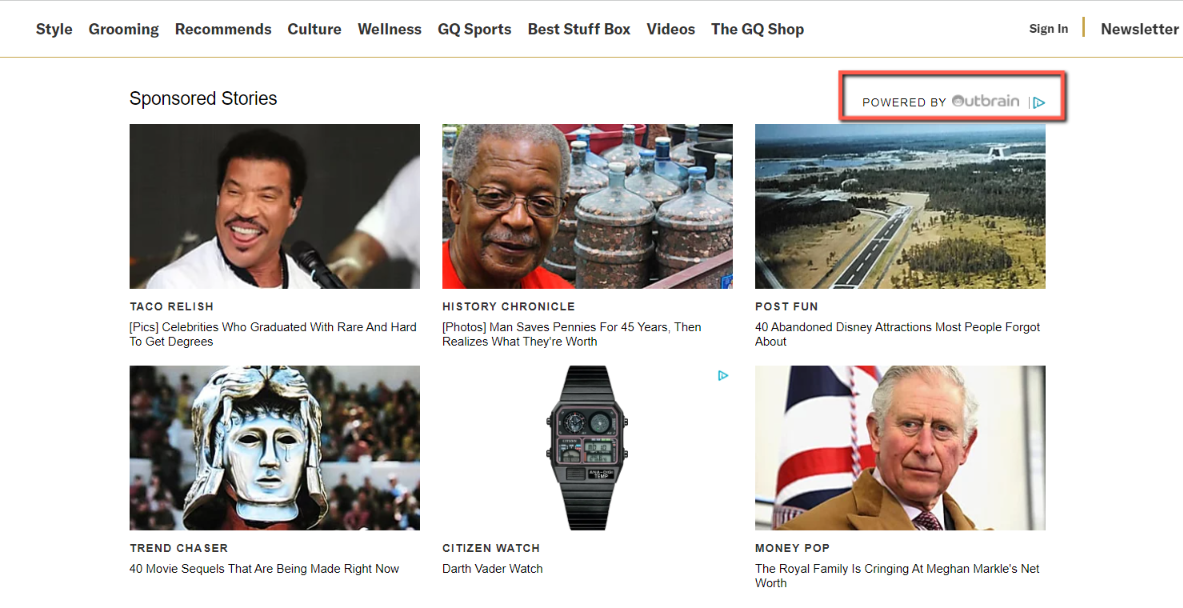
Task: Click the Royal Family Meghan Markle story headline
Action: tap(897, 576)
